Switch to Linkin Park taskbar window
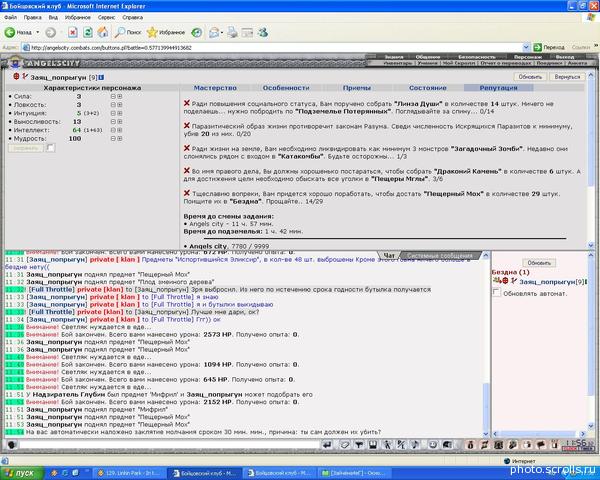The image size is (600, 480). point(129,473)
